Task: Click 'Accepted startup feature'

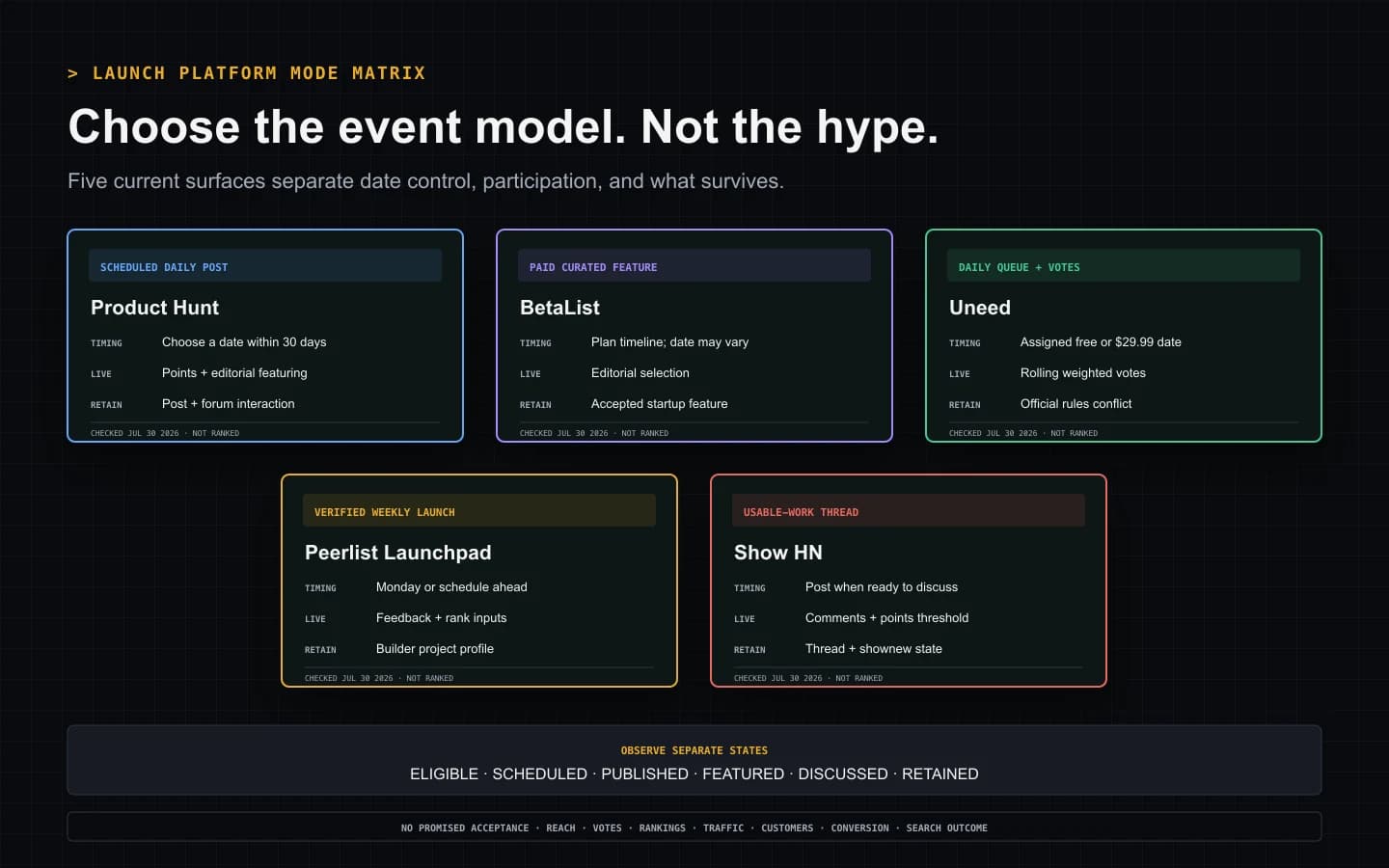Action: [660, 404]
